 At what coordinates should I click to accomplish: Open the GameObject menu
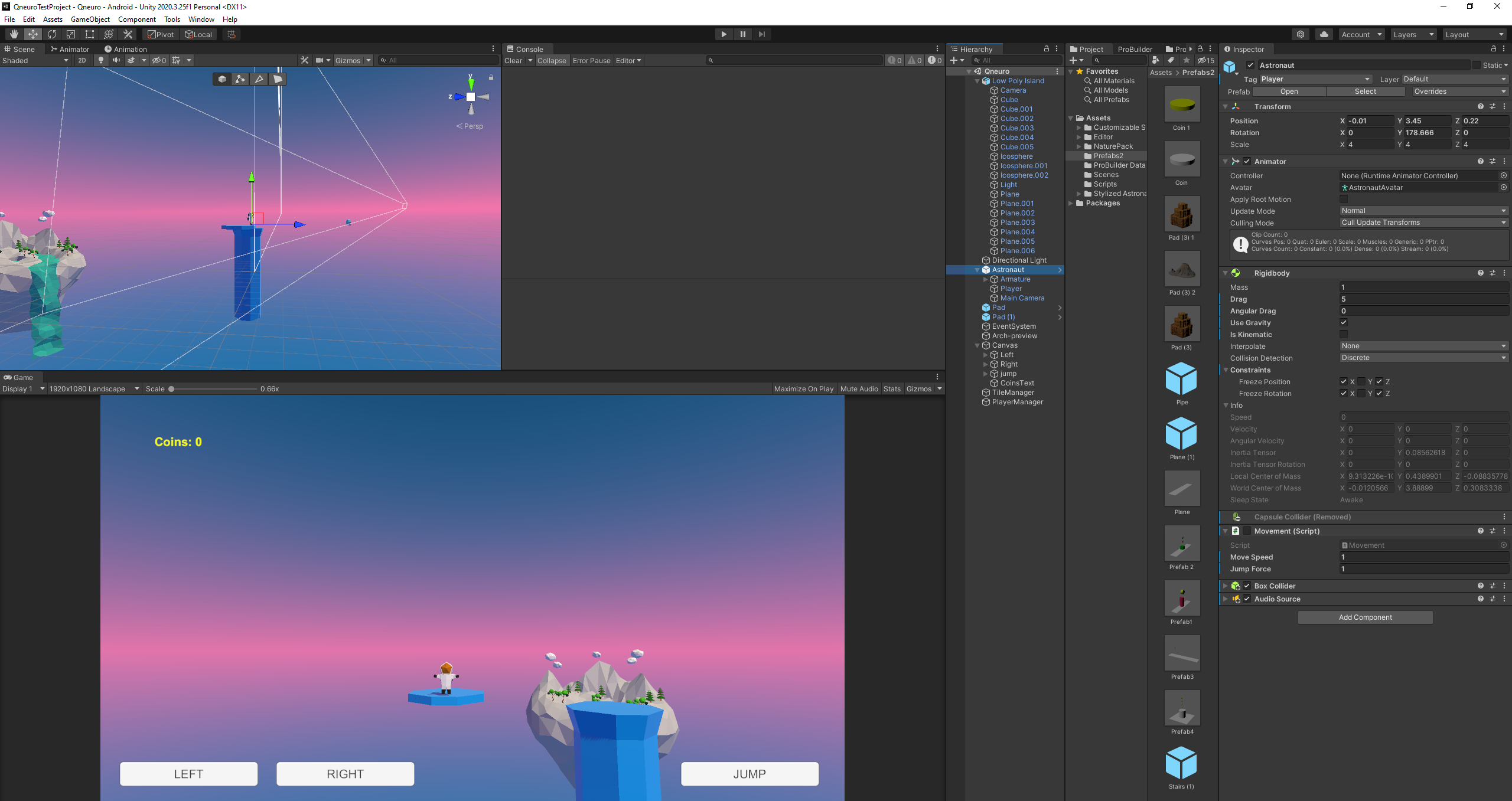click(x=90, y=19)
